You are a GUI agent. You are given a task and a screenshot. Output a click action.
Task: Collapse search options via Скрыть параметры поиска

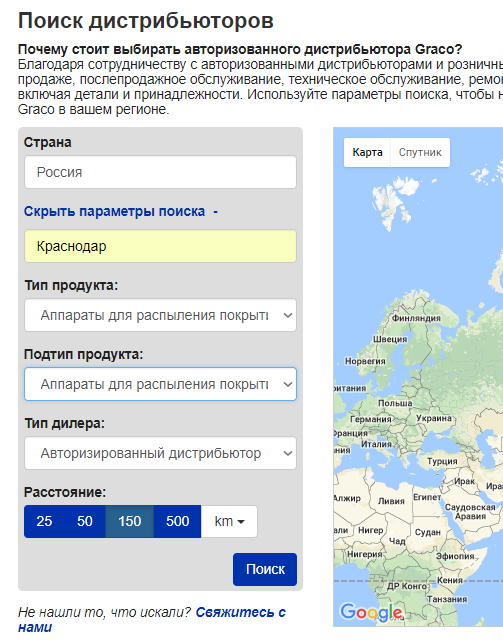(121, 211)
